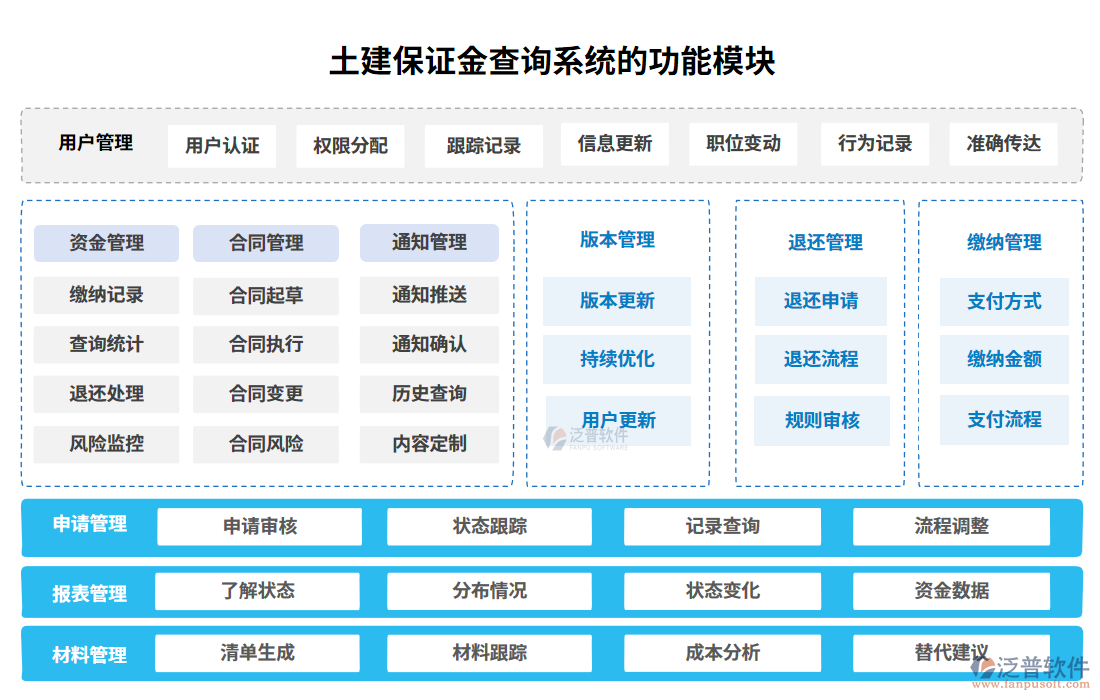Select 信息更新 in the user management row
1100x700 pixels.
tap(613, 144)
